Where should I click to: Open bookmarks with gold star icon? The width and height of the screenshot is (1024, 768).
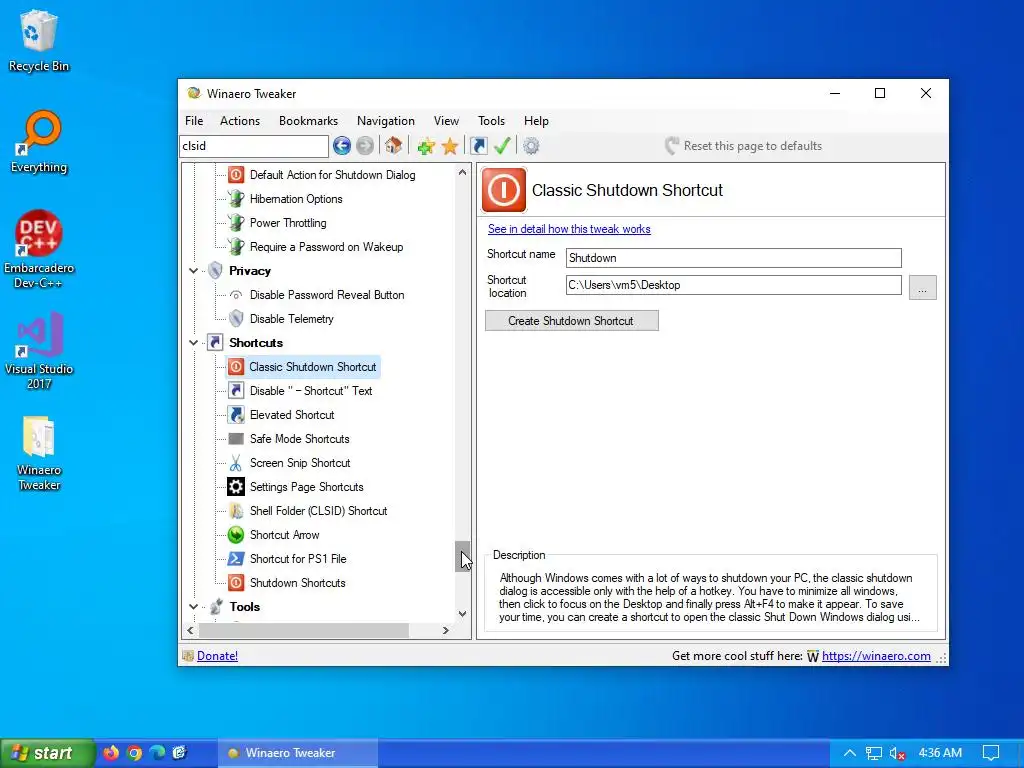click(x=450, y=146)
